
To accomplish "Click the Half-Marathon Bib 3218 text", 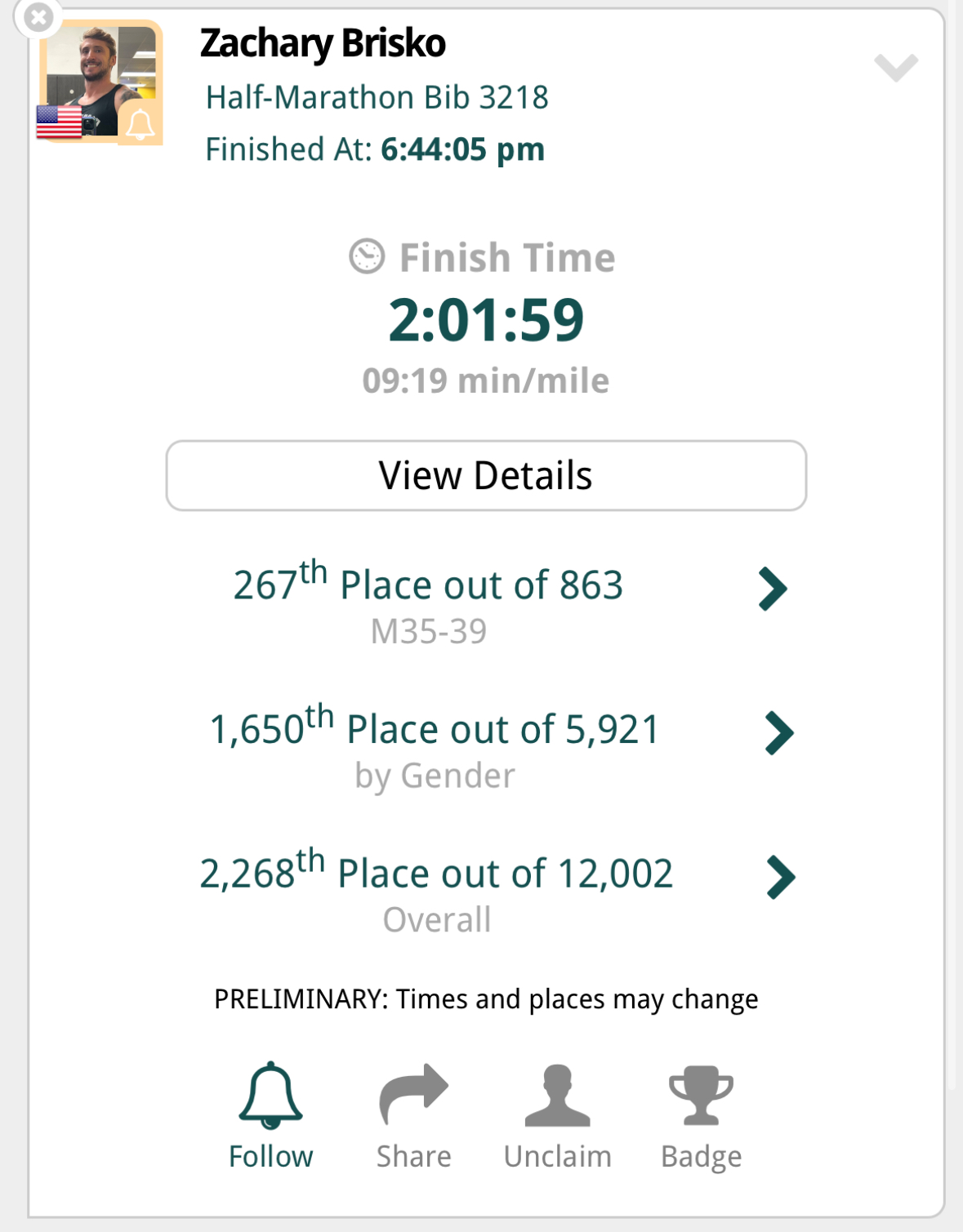I will 377,98.
